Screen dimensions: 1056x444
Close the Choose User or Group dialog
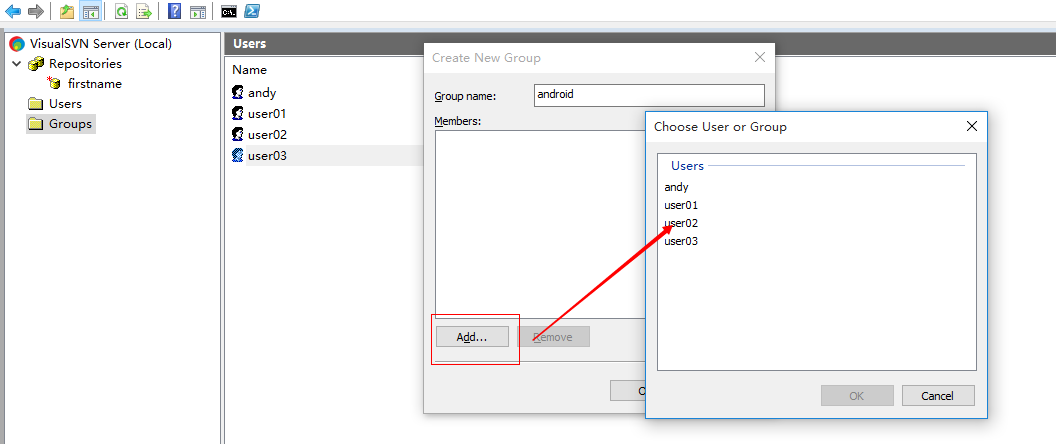coord(972,126)
